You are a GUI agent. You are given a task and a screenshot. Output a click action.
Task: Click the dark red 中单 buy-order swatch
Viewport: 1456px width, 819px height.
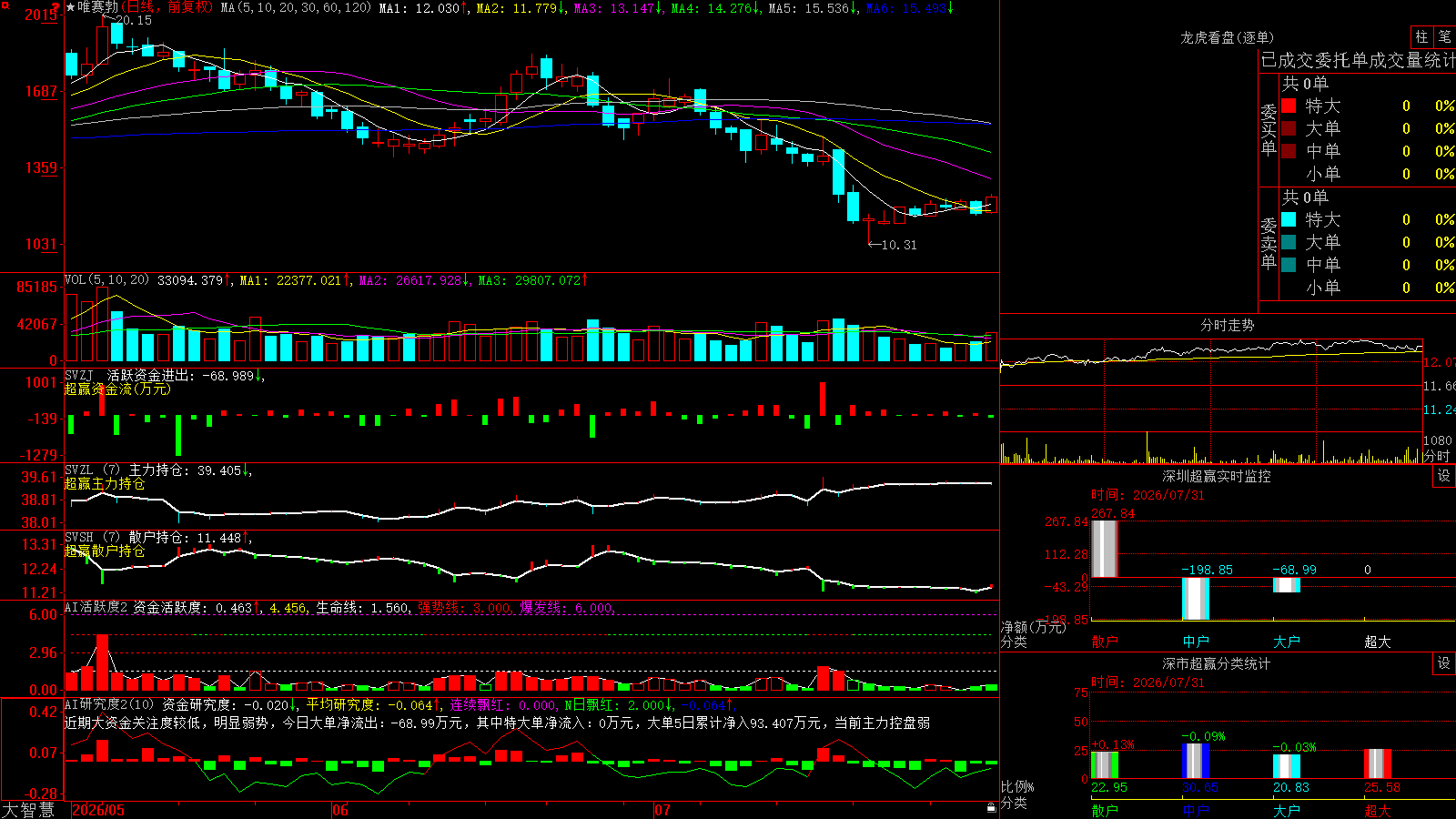(1289, 151)
